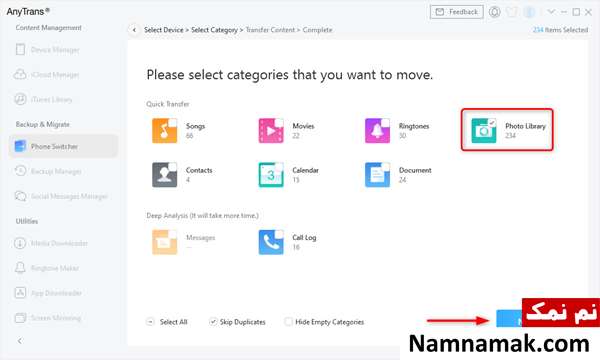Click the blue Next button
600x360 pixels.
point(509,318)
